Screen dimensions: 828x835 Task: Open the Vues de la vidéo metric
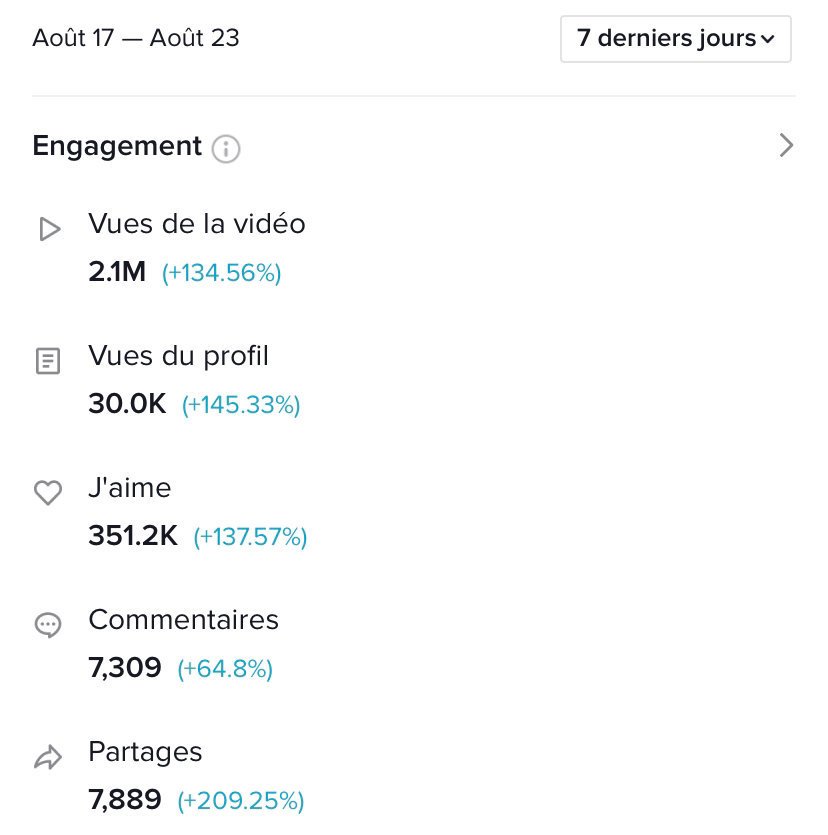[x=197, y=224]
